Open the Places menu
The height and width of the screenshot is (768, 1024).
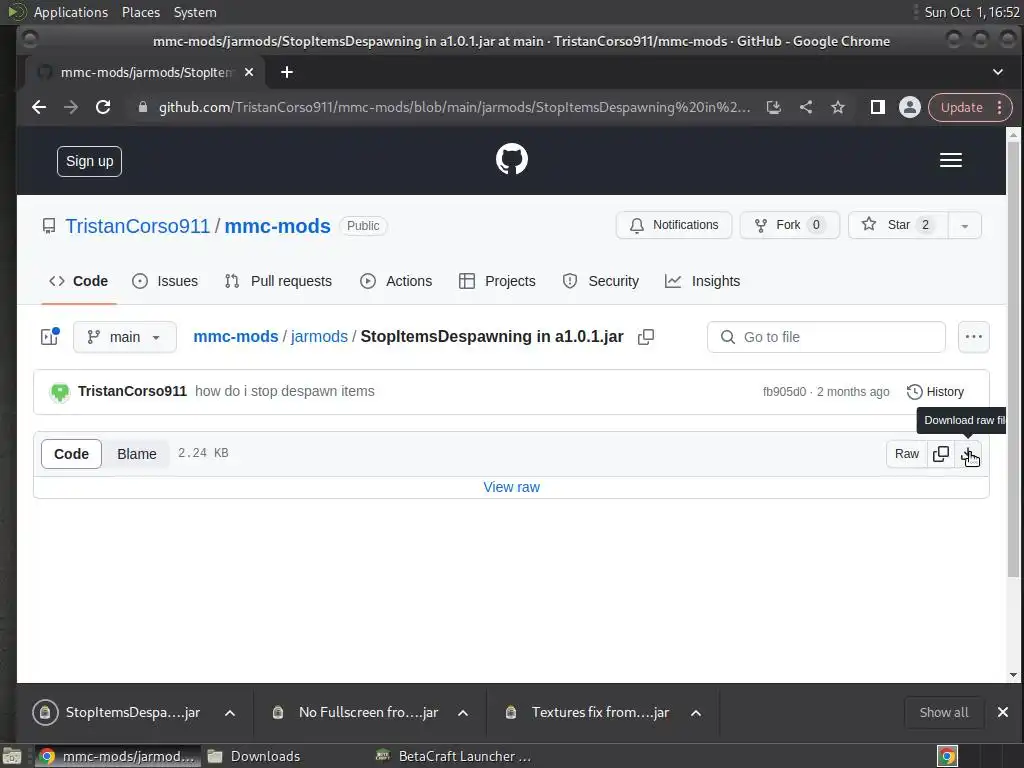[141, 12]
